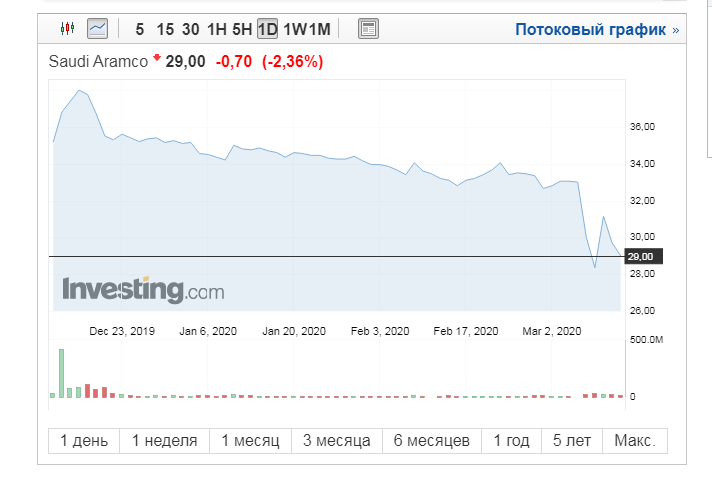This screenshot has width=712, height=477.
Task: Switch to the 3 месяца range
Action: (x=336, y=441)
